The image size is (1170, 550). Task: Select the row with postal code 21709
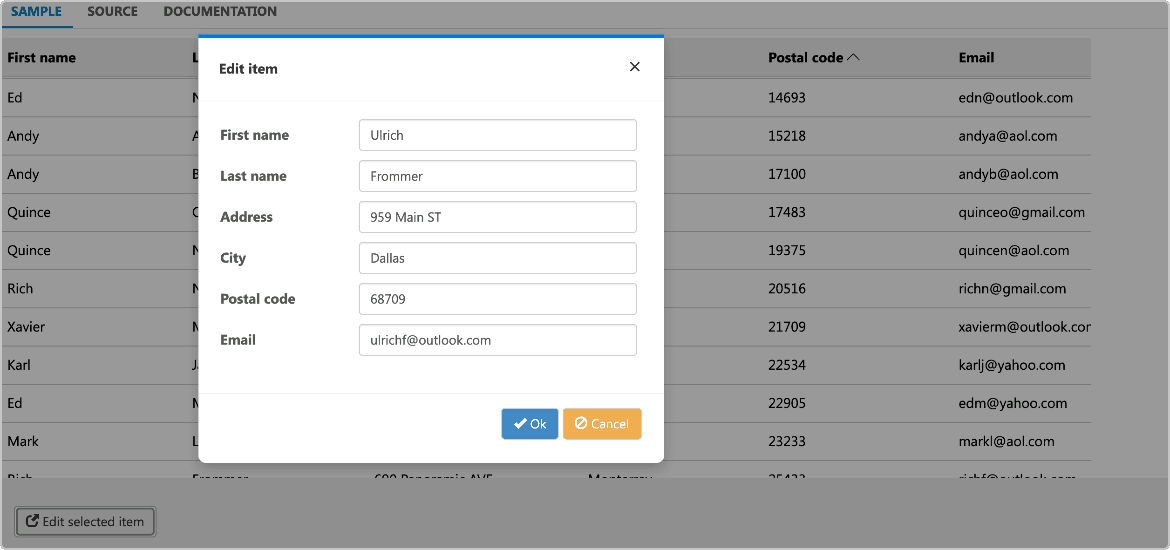click(546, 327)
